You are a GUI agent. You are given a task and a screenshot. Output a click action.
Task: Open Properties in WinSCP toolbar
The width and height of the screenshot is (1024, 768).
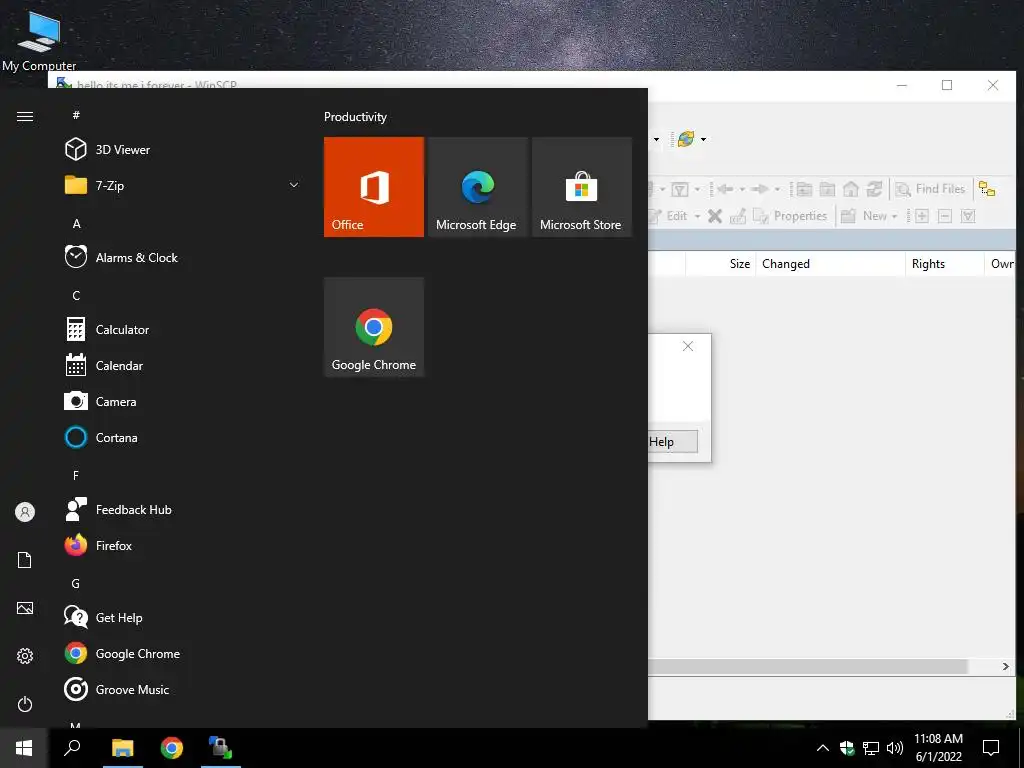coord(790,216)
